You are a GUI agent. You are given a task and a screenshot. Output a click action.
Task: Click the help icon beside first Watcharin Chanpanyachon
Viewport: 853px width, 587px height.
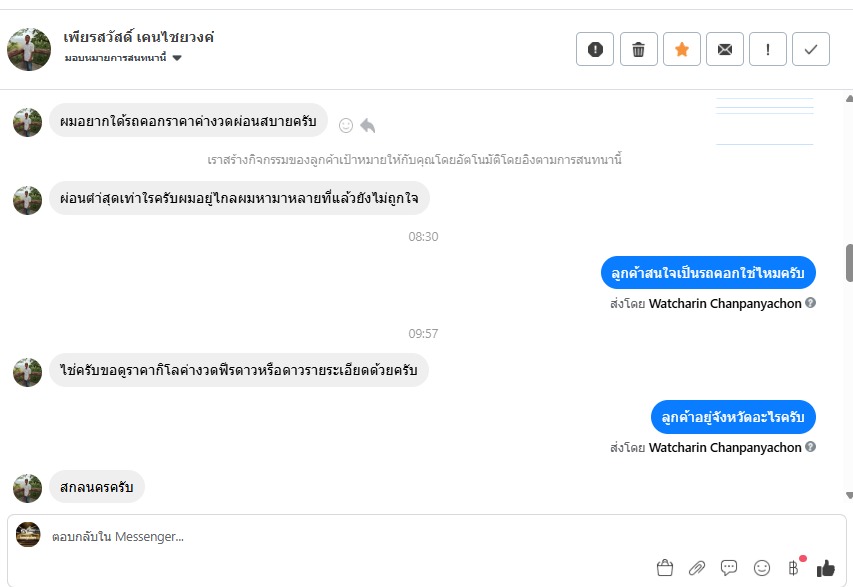pyautogui.click(x=811, y=303)
